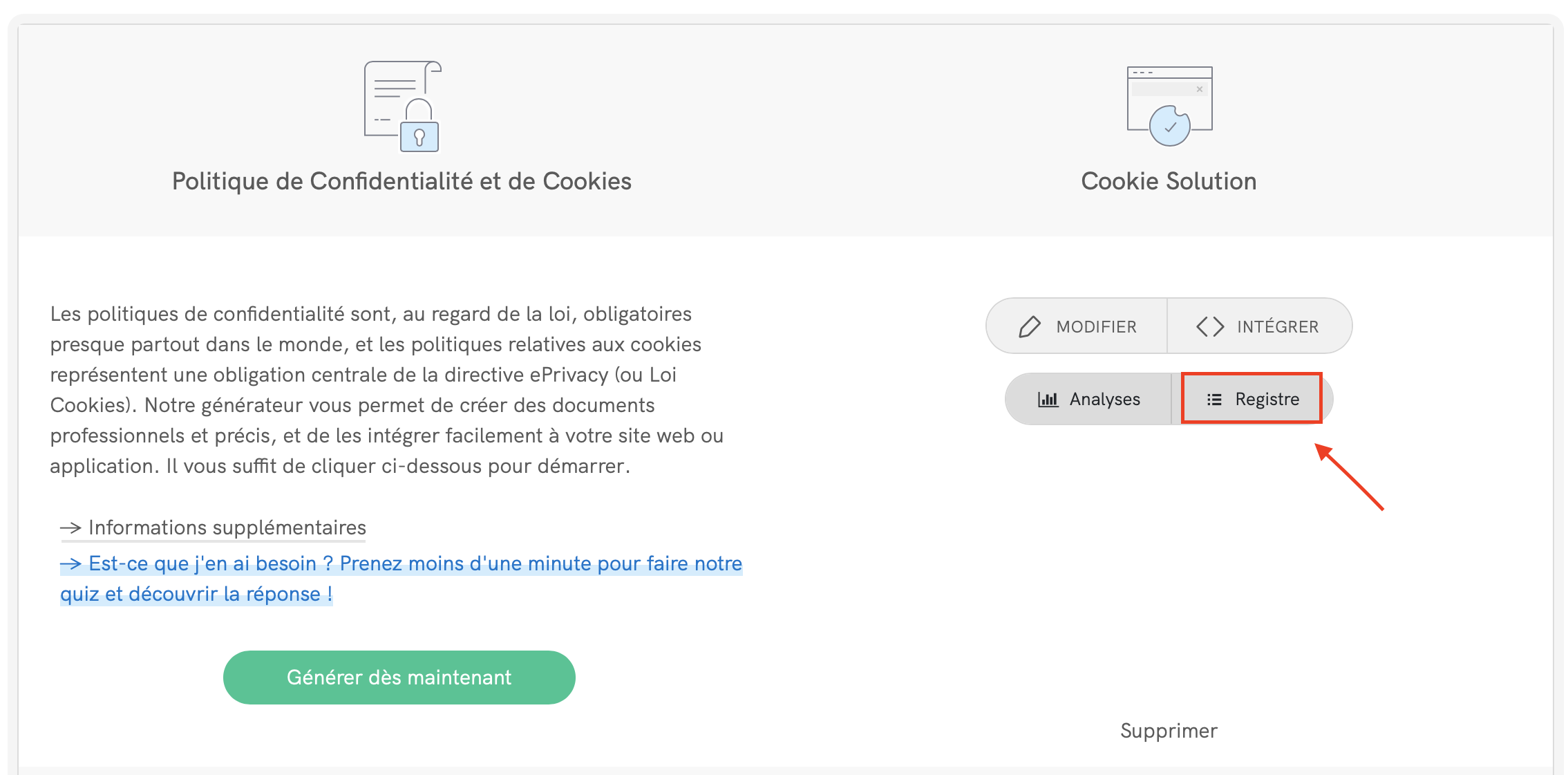1568x775 pixels.
Task: Select the Cookie Solution heading
Action: pos(1169,181)
